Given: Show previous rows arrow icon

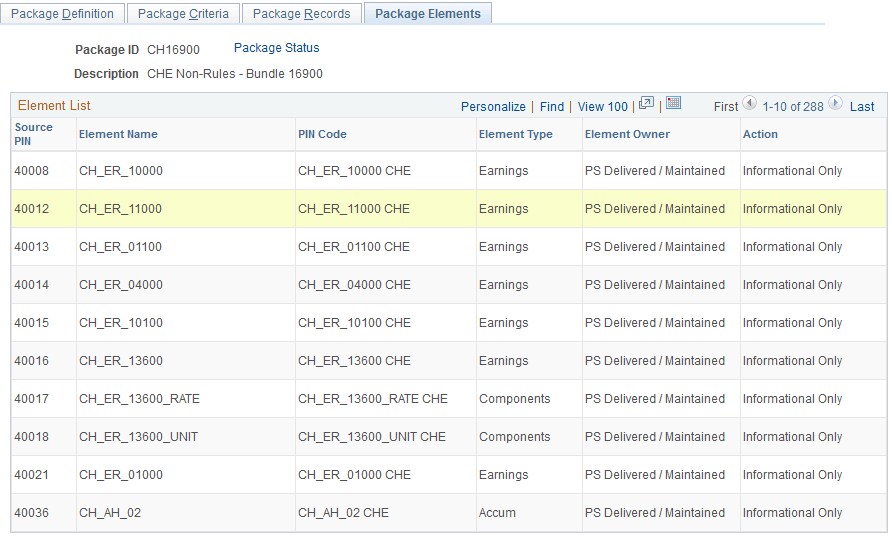Looking at the screenshot, I should tap(750, 104).
